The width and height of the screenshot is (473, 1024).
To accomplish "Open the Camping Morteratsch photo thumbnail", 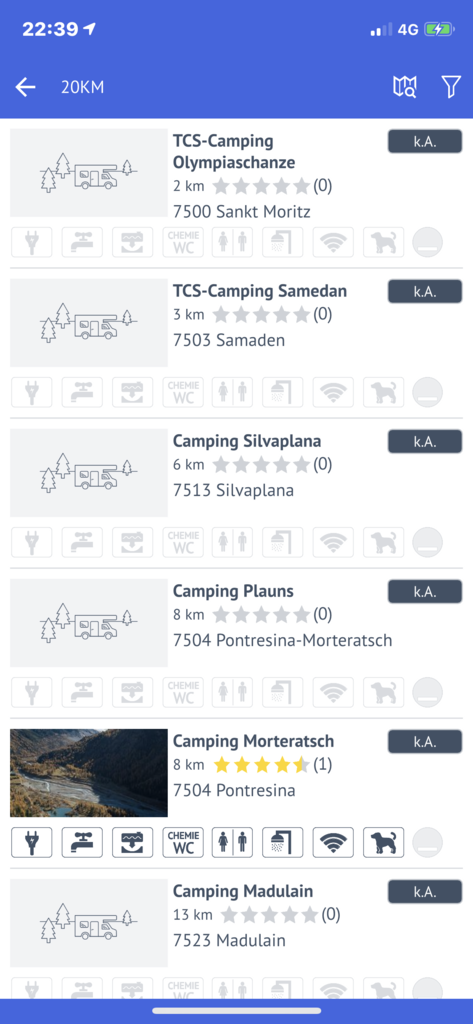I will pos(89,773).
